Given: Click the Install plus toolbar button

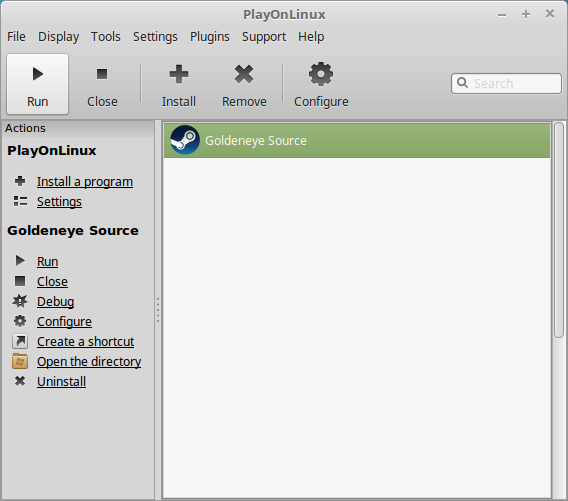Looking at the screenshot, I should point(179,86).
